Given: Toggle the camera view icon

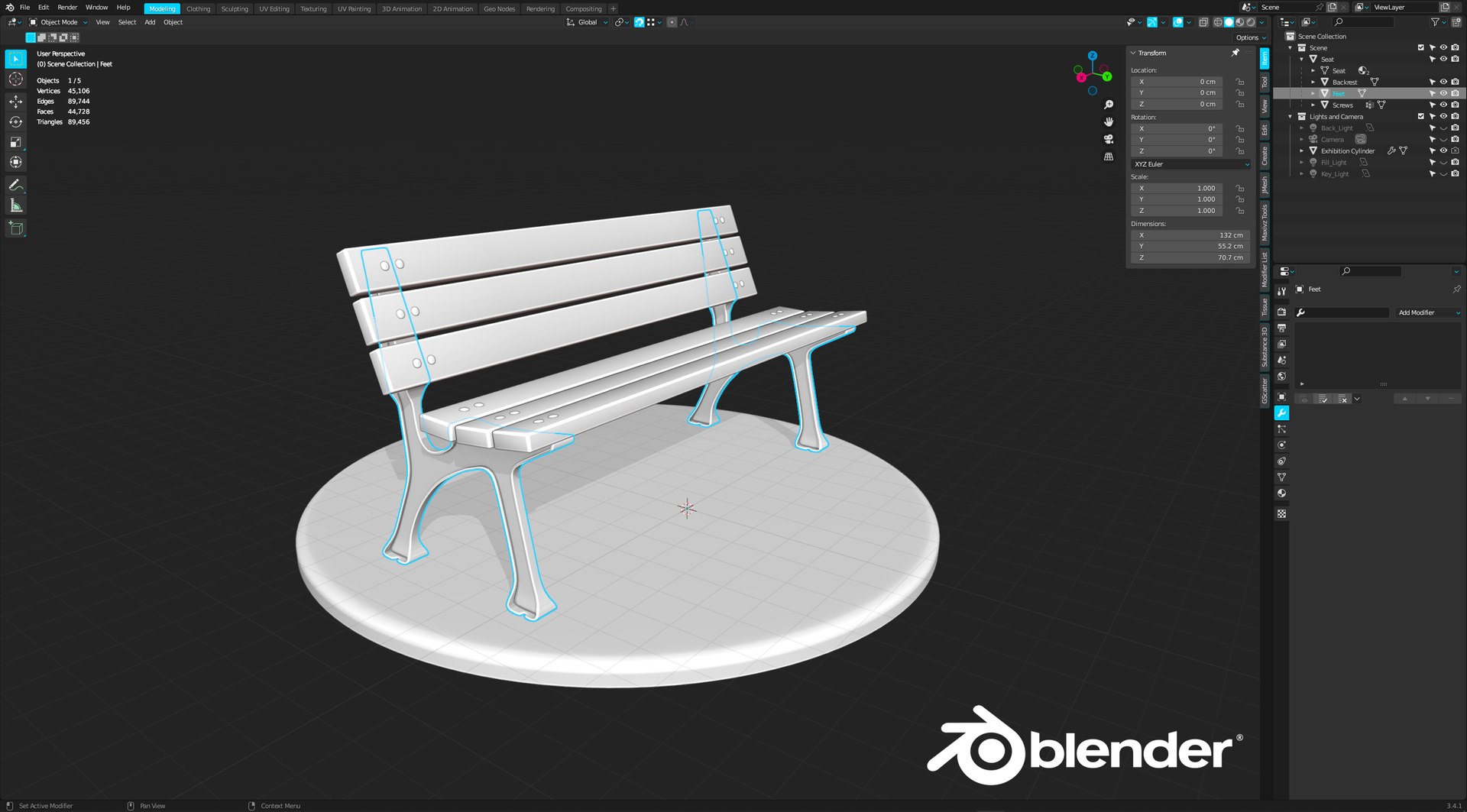Looking at the screenshot, I should (1109, 139).
